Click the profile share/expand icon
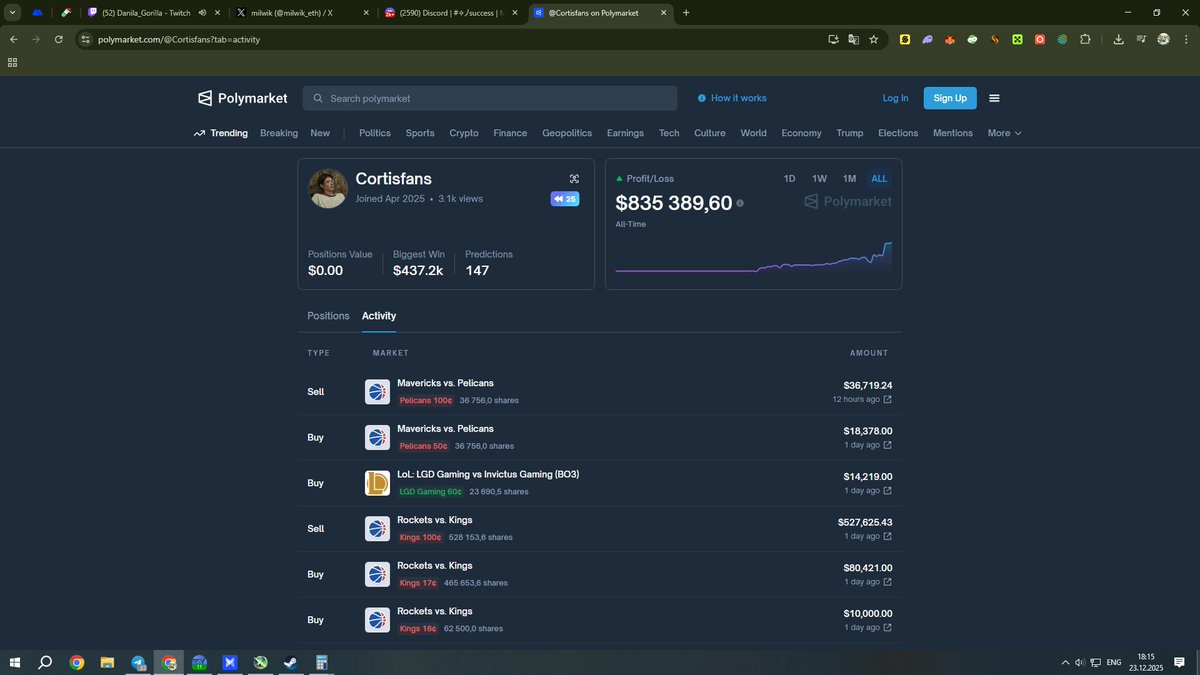The width and height of the screenshot is (1200, 675). [574, 179]
